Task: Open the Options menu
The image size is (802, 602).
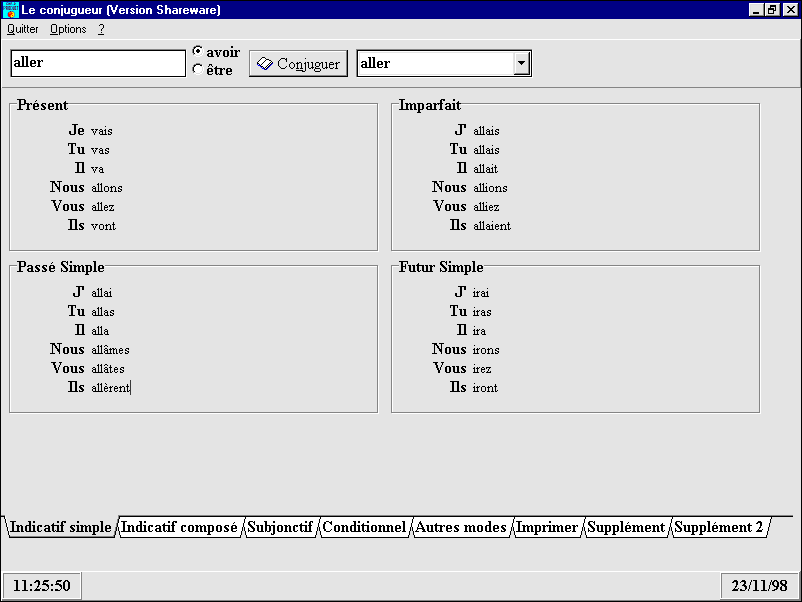Action: tap(69, 29)
